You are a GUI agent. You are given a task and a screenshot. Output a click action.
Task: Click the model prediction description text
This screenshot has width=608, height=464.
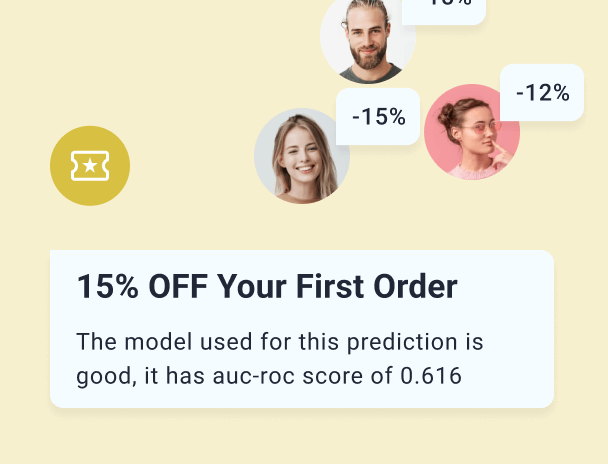[280, 359]
